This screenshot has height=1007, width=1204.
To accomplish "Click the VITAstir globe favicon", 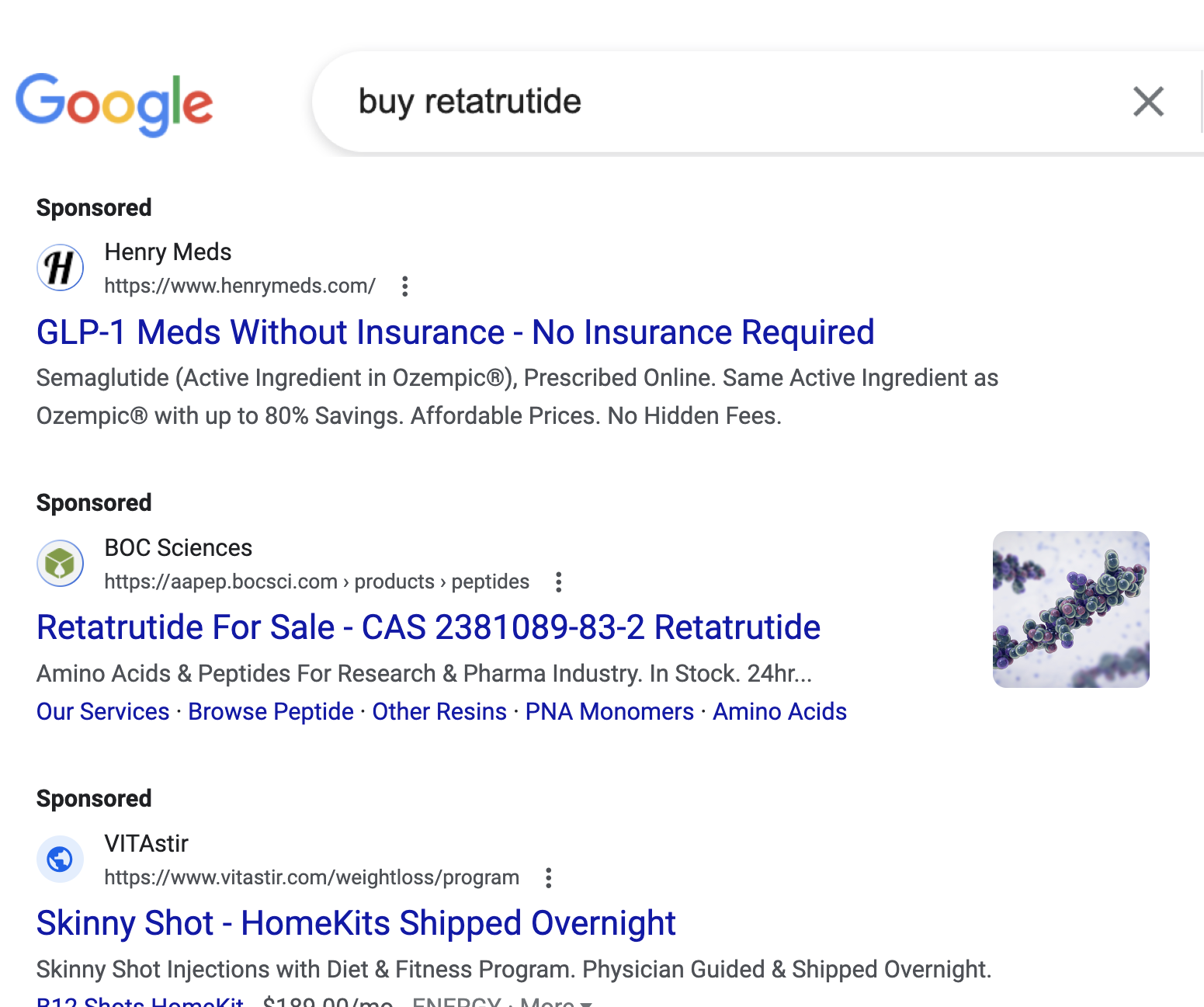I will 61,859.
